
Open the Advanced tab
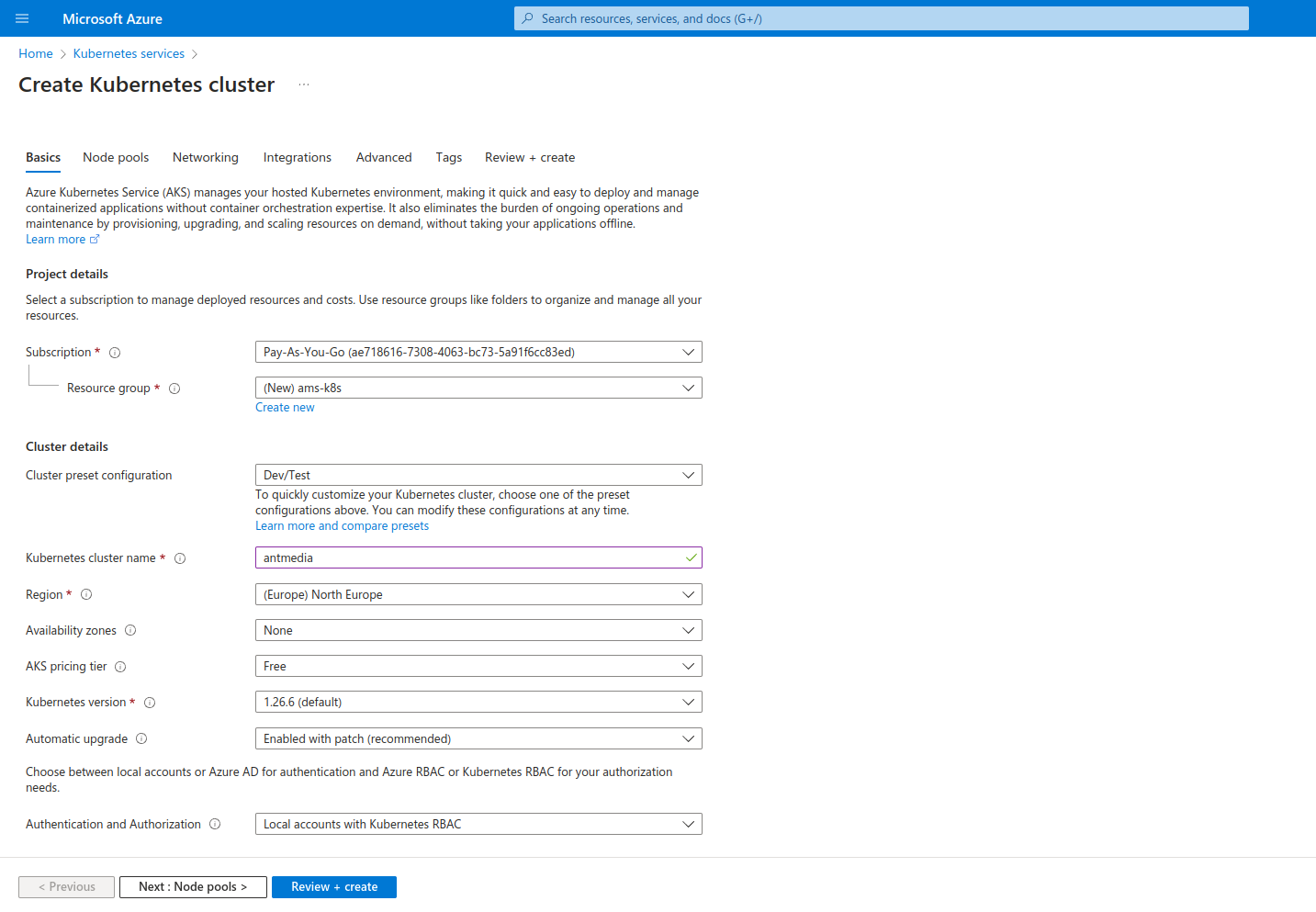coord(384,157)
